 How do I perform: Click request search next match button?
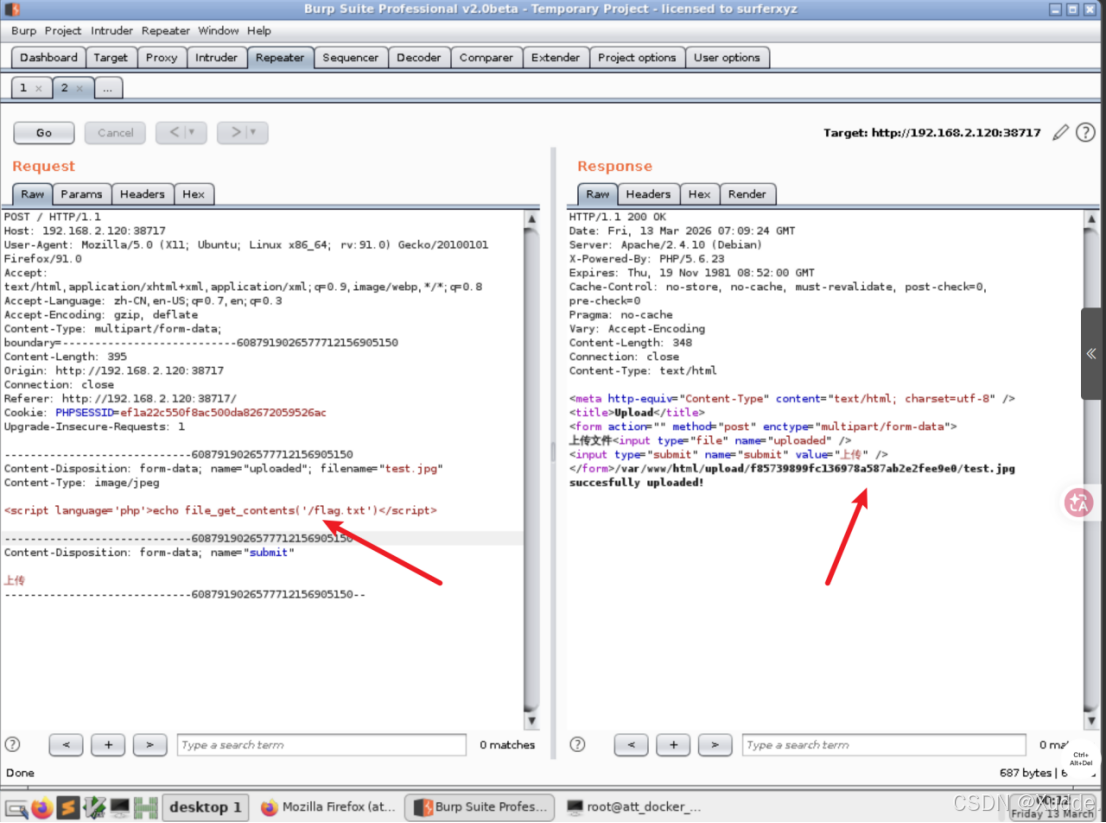[150, 745]
